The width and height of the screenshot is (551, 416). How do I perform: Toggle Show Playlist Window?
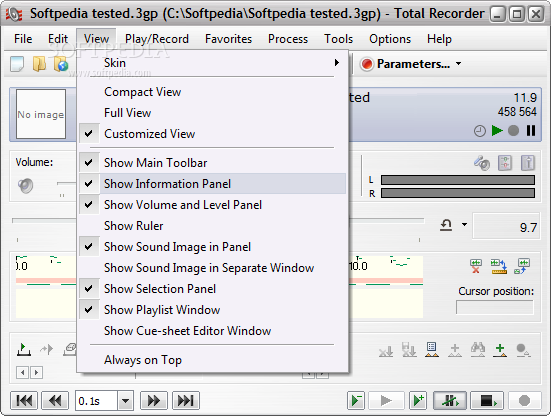point(212,310)
